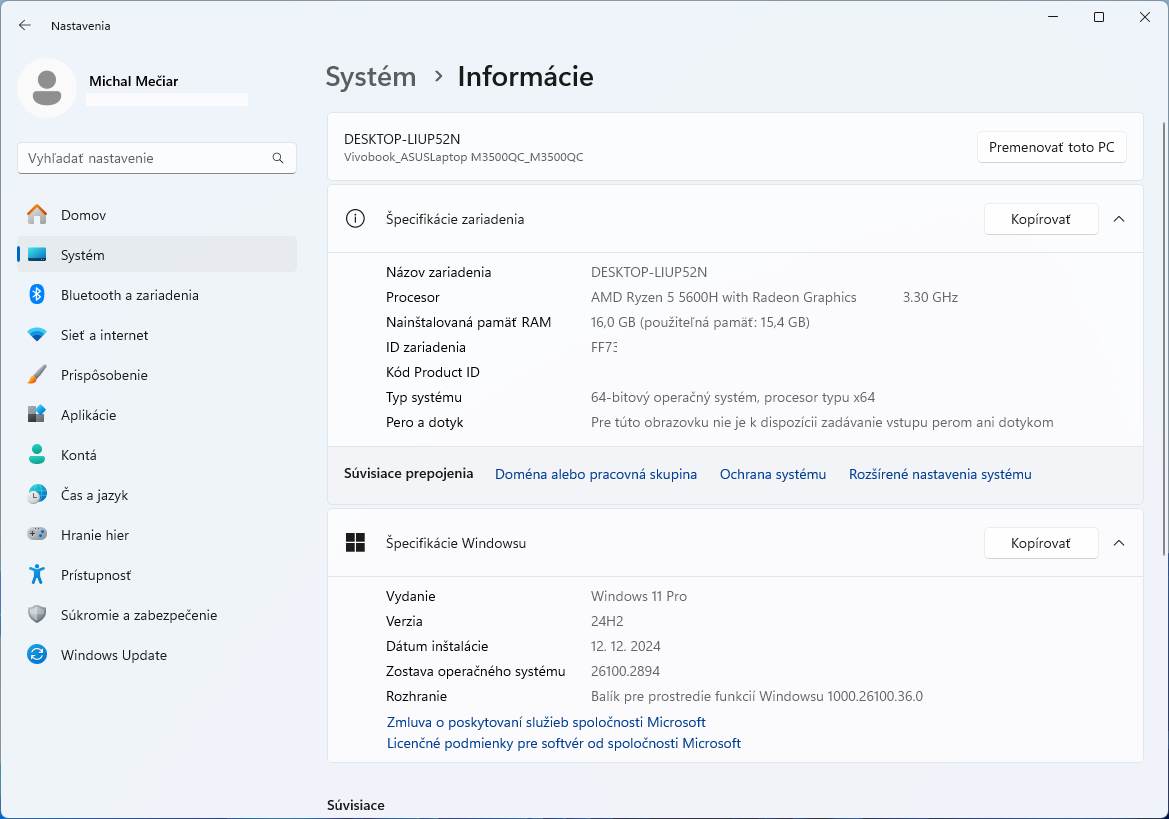This screenshot has width=1169, height=819.
Task: Click the Kontá person icon
Action: coord(37,455)
